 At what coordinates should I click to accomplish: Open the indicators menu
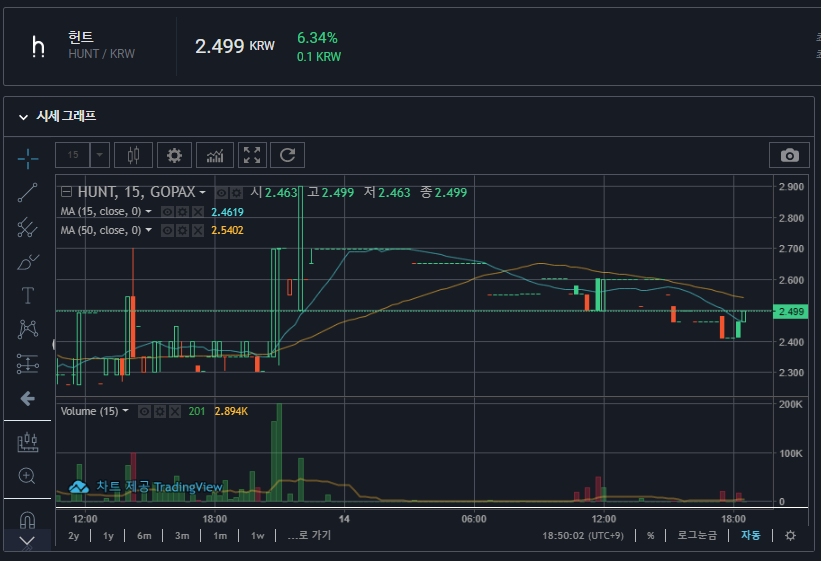click(x=215, y=155)
